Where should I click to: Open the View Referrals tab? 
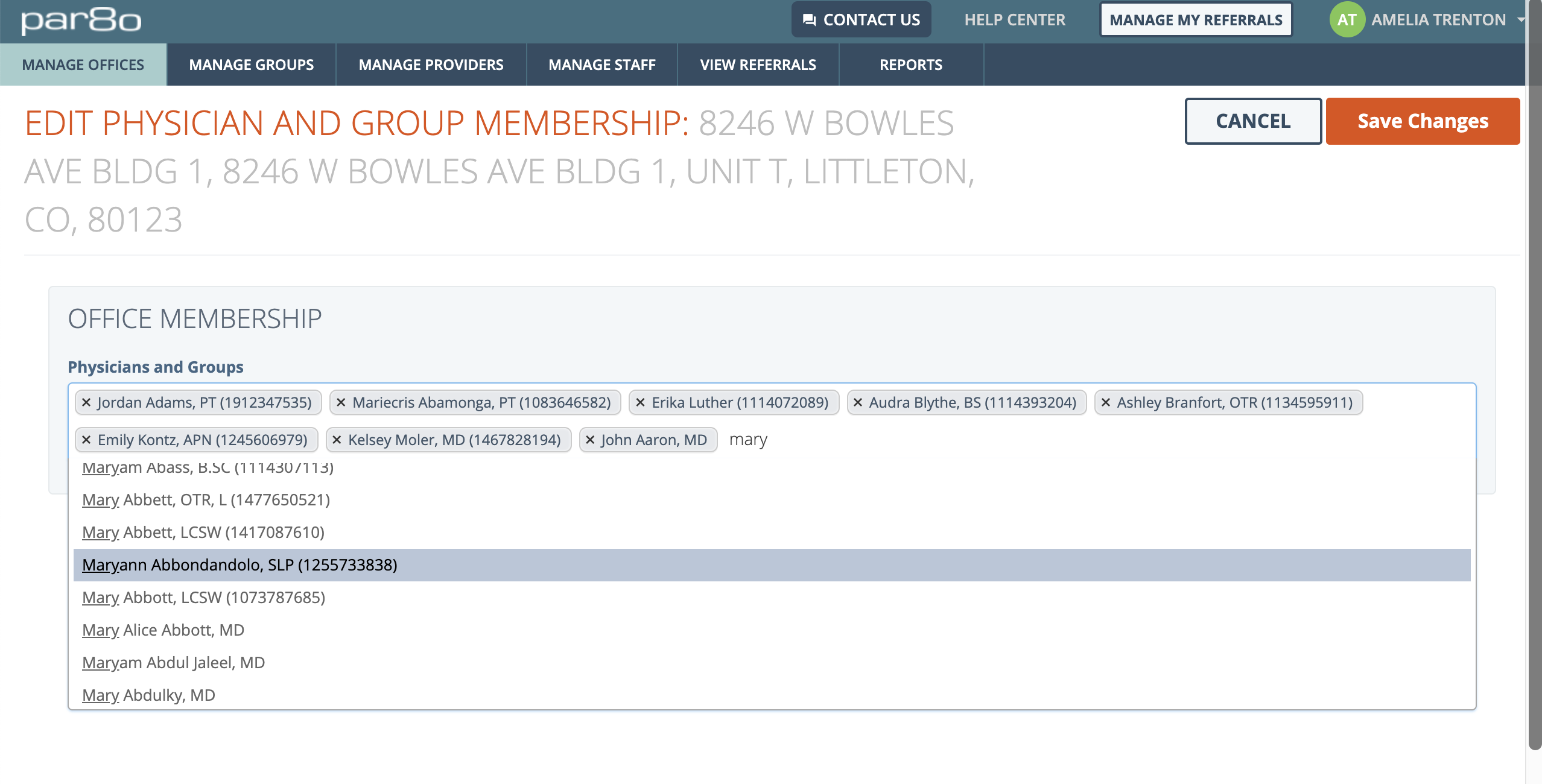pyautogui.click(x=758, y=65)
